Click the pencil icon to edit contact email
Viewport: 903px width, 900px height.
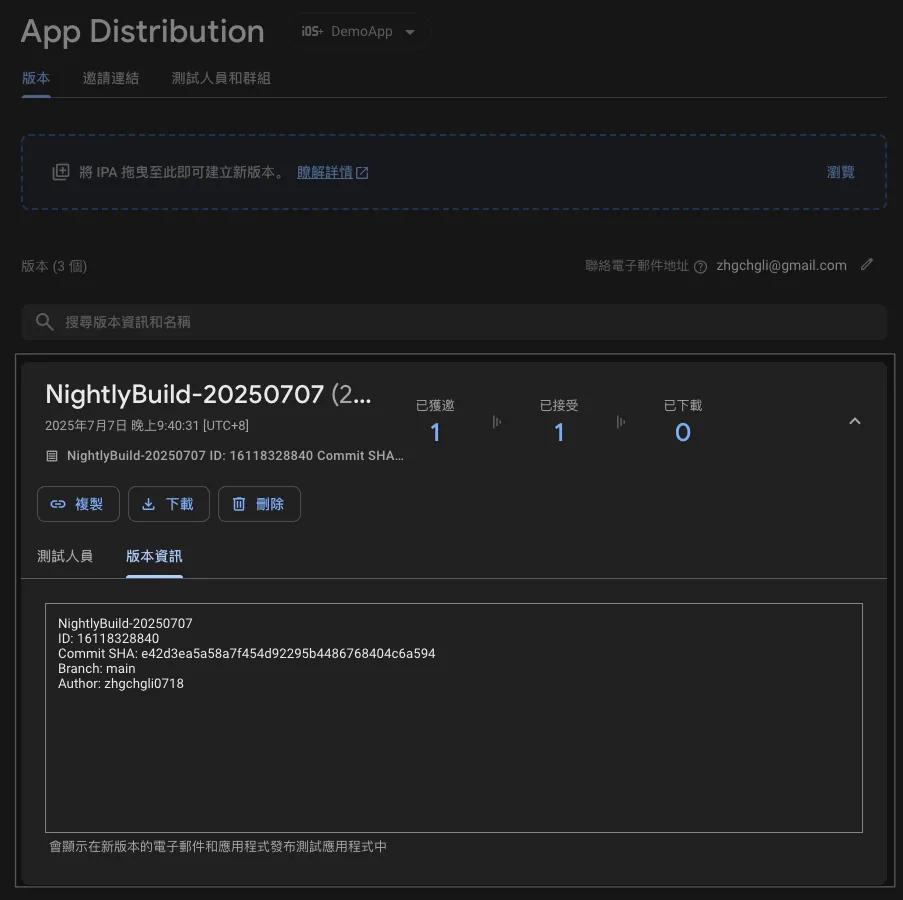point(867,265)
